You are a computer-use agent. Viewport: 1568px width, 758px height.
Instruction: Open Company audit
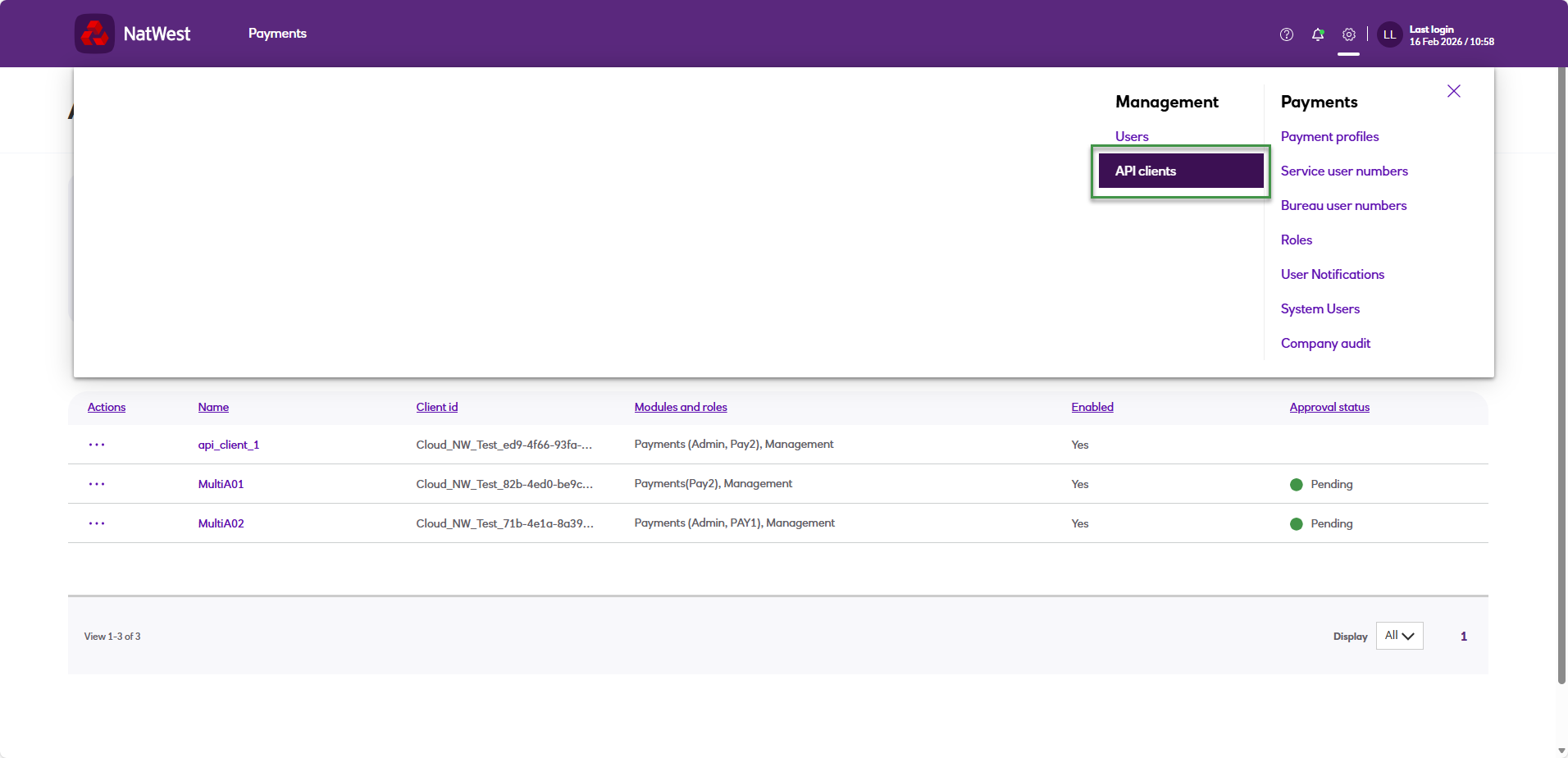[x=1325, y=343]
